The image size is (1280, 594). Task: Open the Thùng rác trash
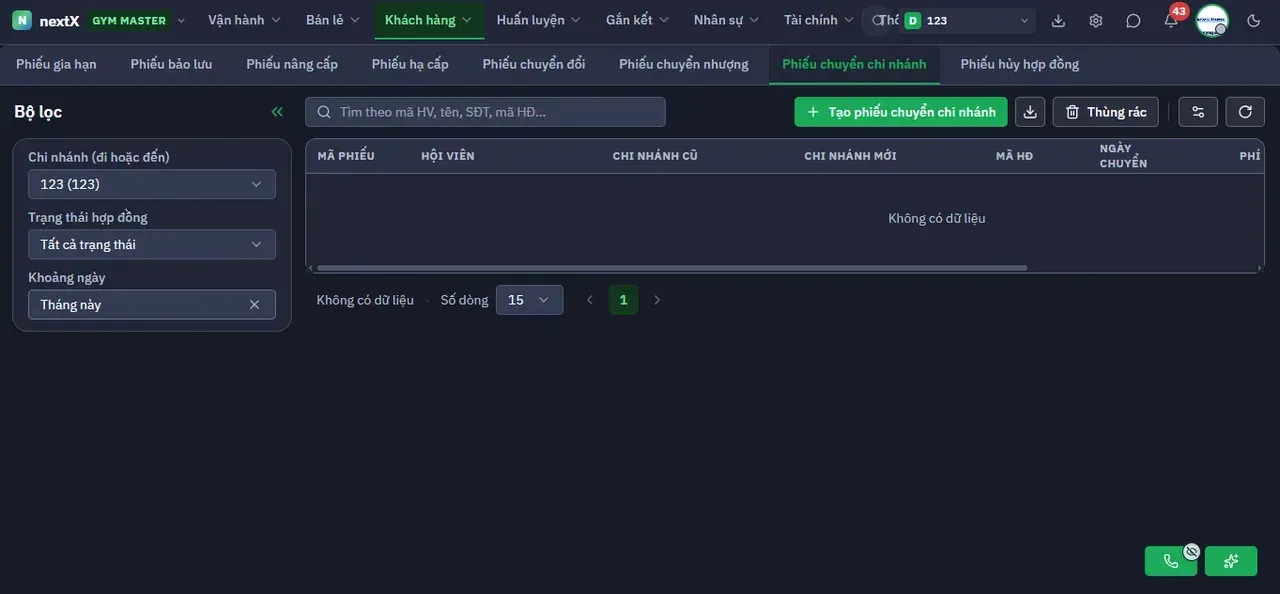click(1106, 112)
